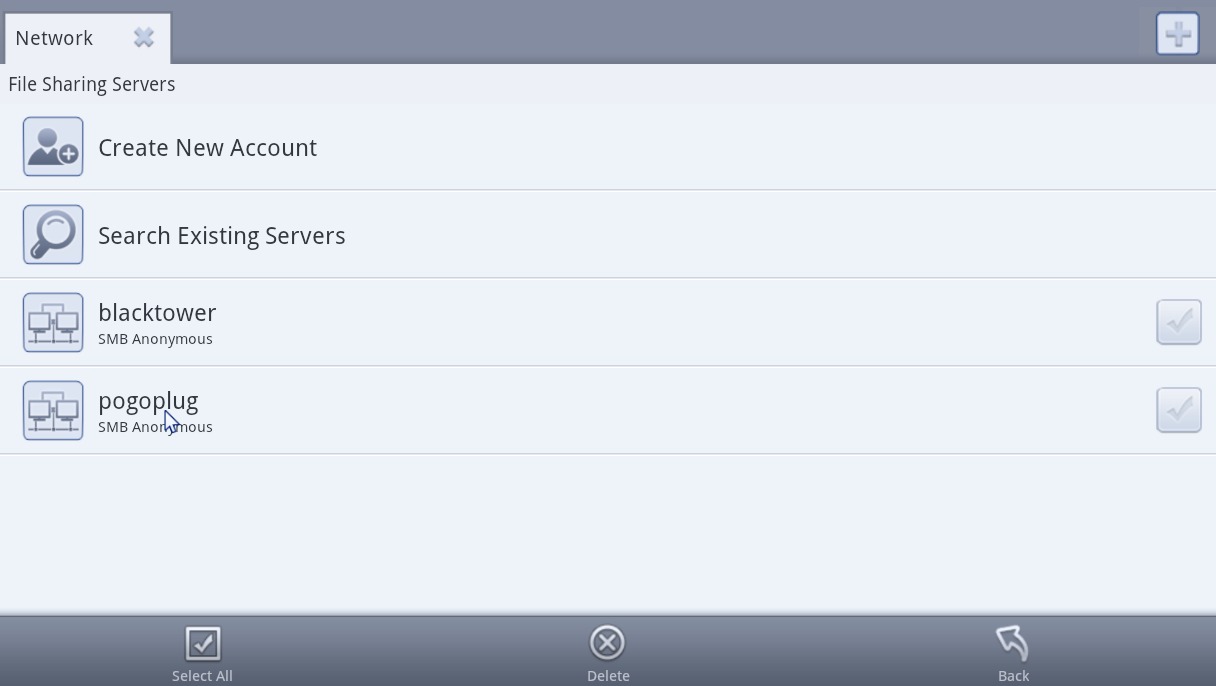
Task: Tick the pogoplug server checkbox
Action: [1179, 410]
